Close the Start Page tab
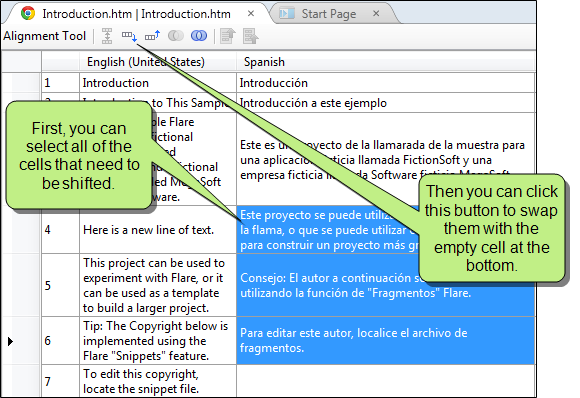 (x=376, y=14)
